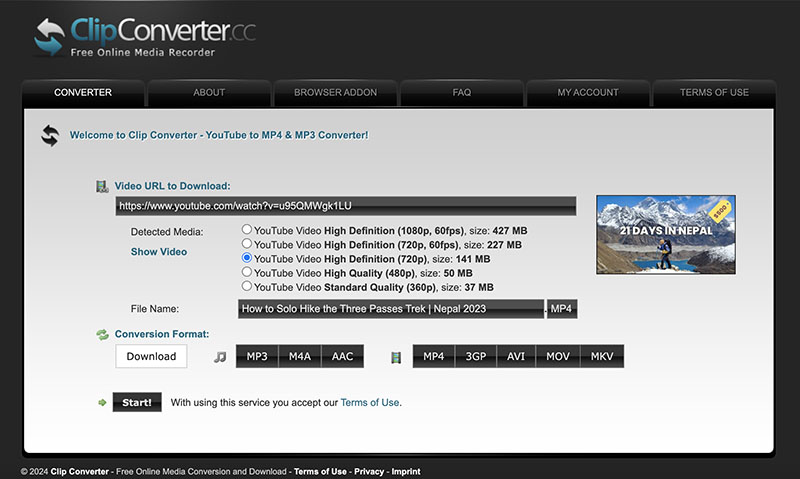Click the arrows icon beside the Welcome heading
Image resolution: width=800 pixels, height=479 pixels.
pyautogui.click(x=50, y=136)
